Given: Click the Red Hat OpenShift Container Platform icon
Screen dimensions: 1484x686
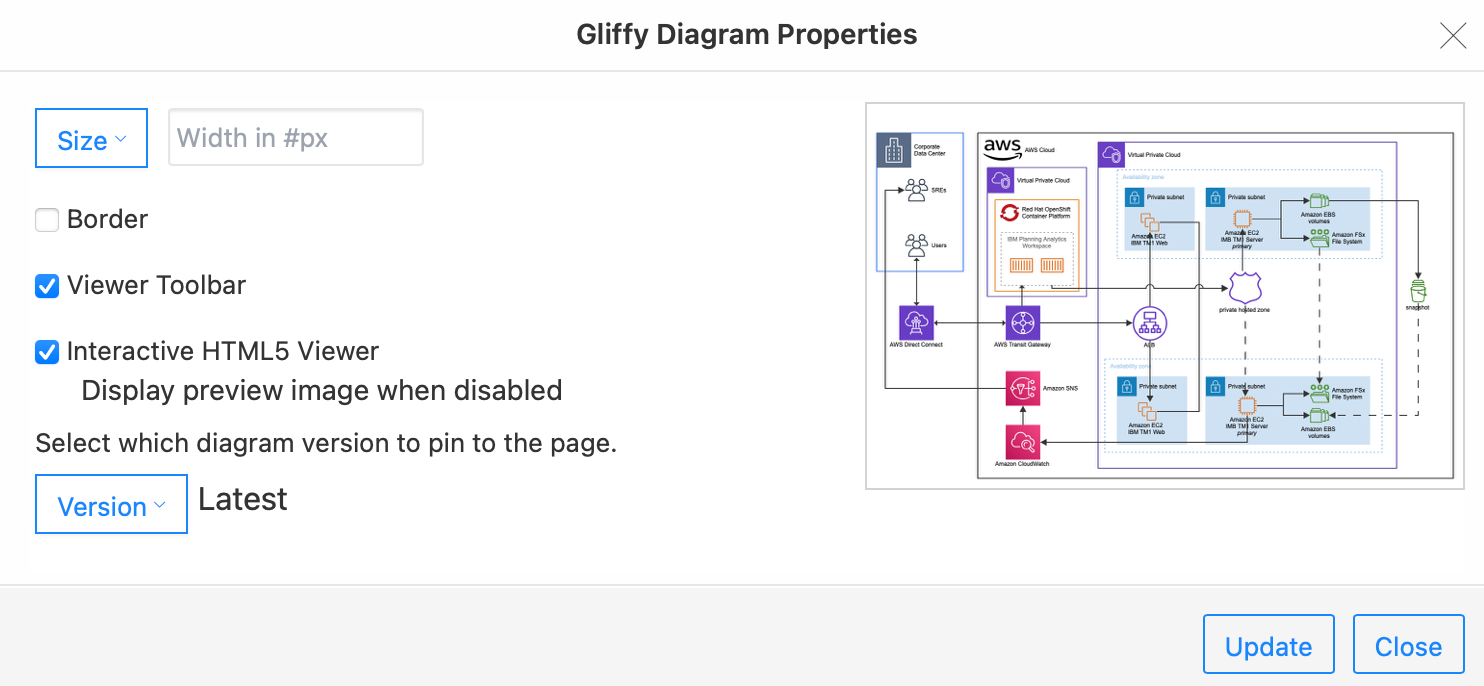Looking at the screenshot, I should coord(1008,214).
